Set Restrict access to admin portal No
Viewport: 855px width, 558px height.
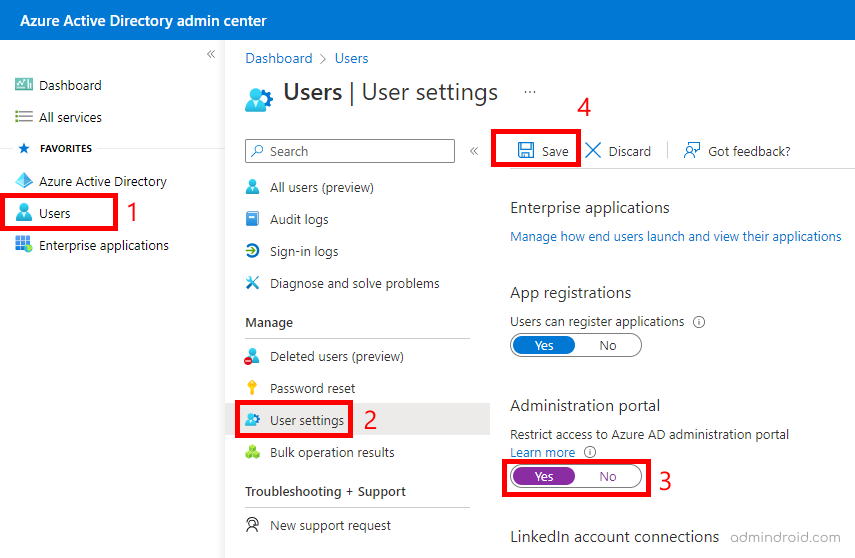607,477
